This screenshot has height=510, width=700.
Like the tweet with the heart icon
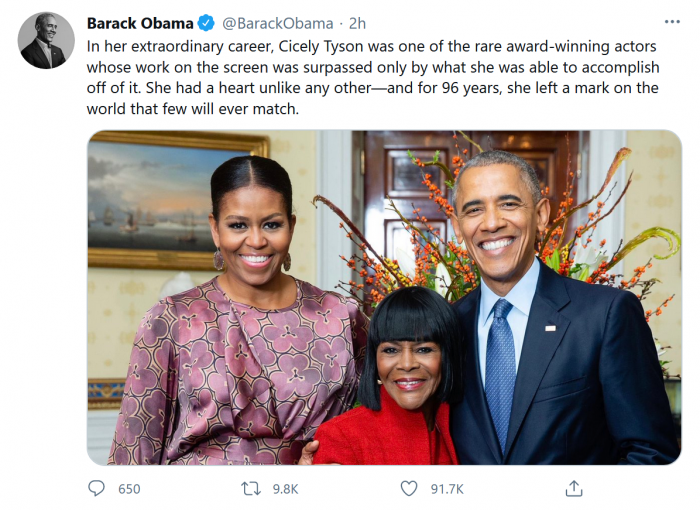click(409, 488)
